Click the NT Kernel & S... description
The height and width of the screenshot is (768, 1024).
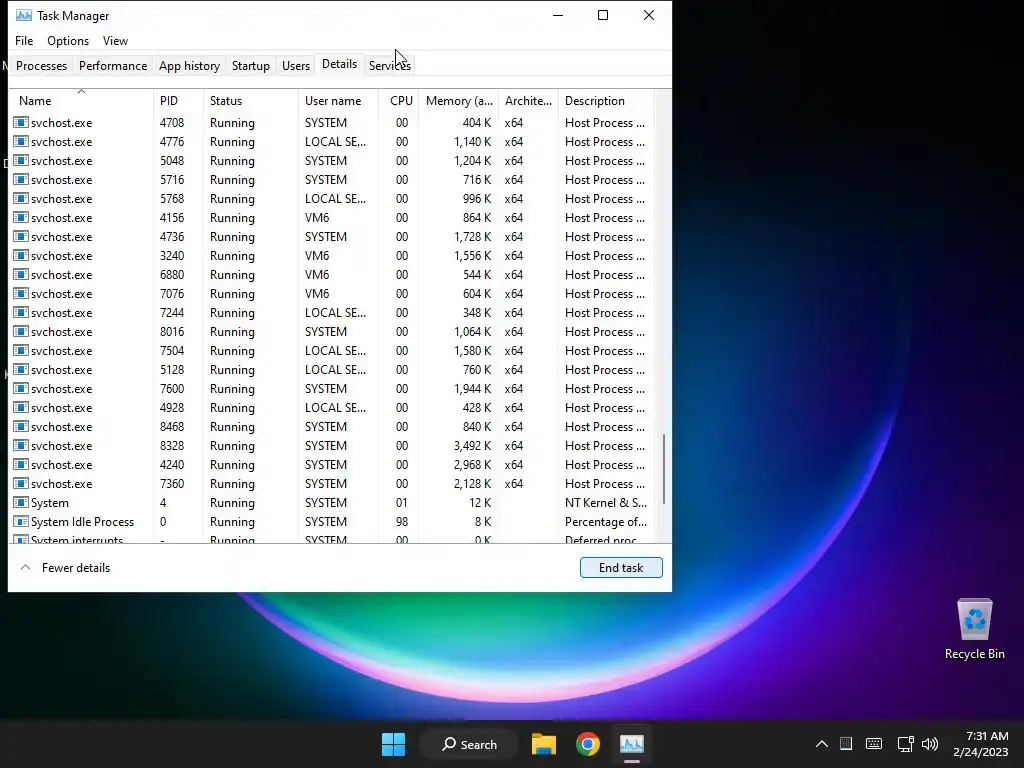coord(605,502)
